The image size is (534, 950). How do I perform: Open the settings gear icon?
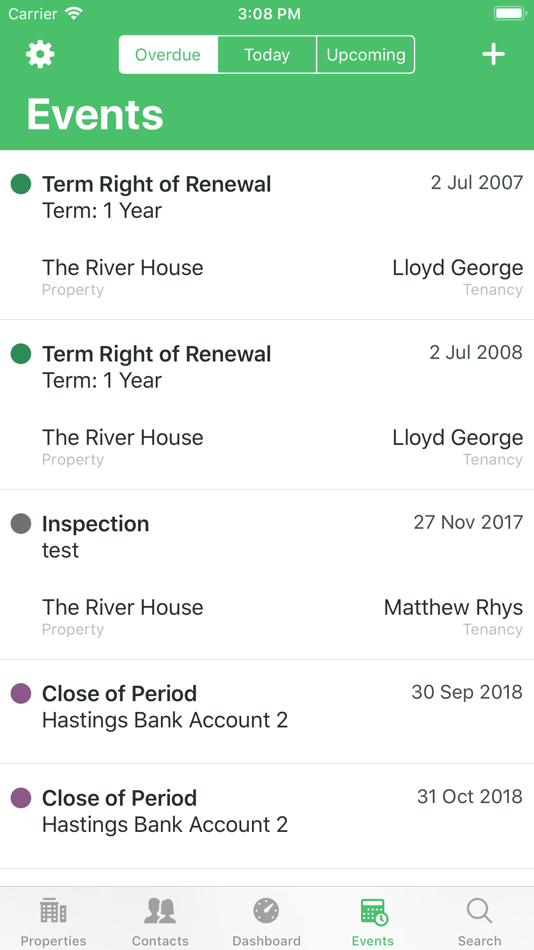pyautogui.click(x=40, y=55)
